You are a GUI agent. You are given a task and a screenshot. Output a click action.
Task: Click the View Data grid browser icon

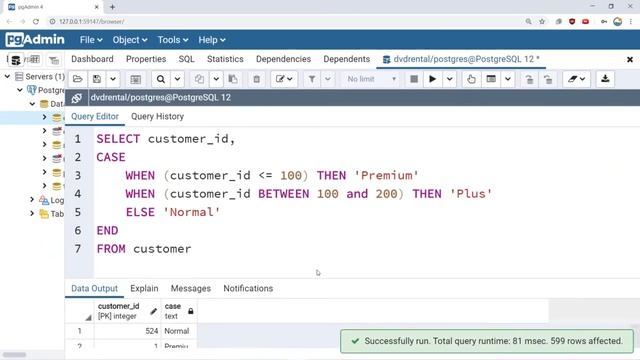(35, 60)
